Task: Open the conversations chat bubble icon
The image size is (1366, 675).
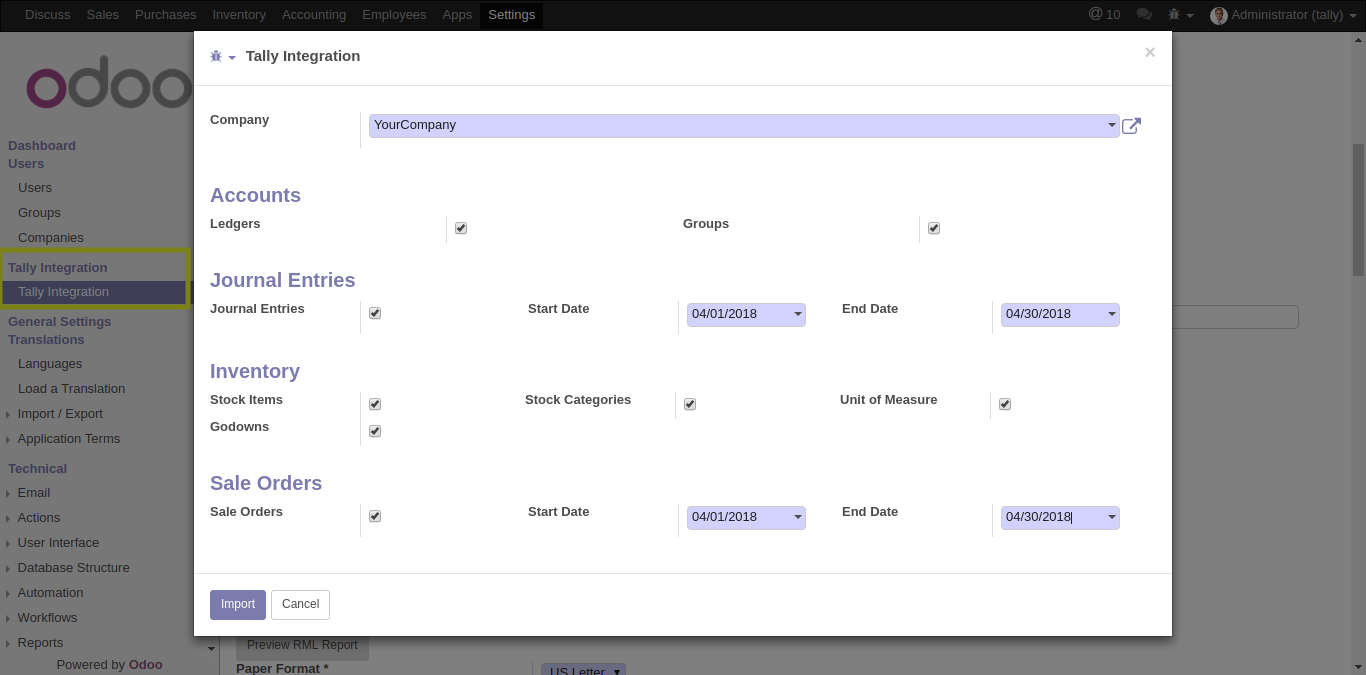Action: coord(1144,15)
